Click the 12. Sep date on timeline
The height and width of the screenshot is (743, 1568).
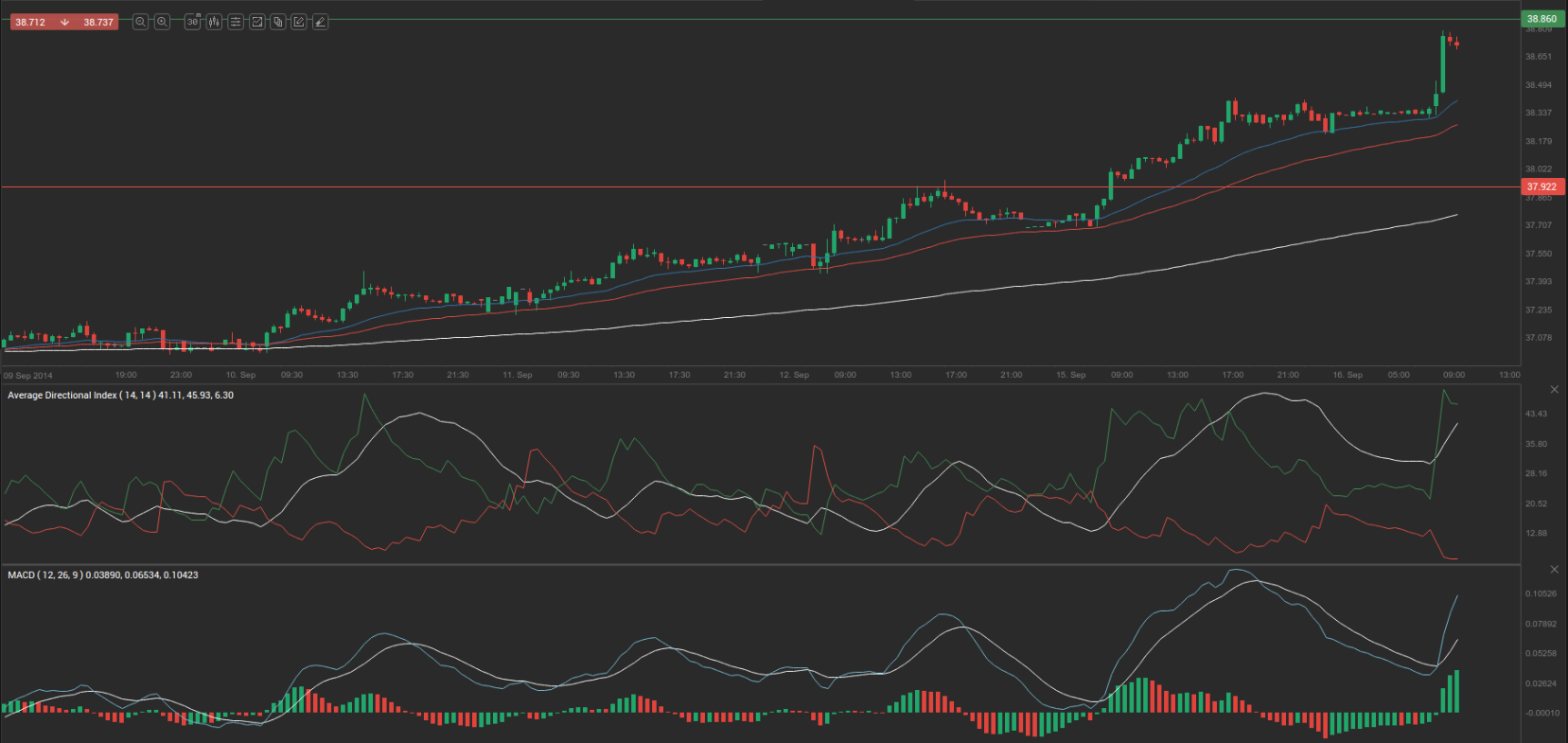tap(794, 375)
